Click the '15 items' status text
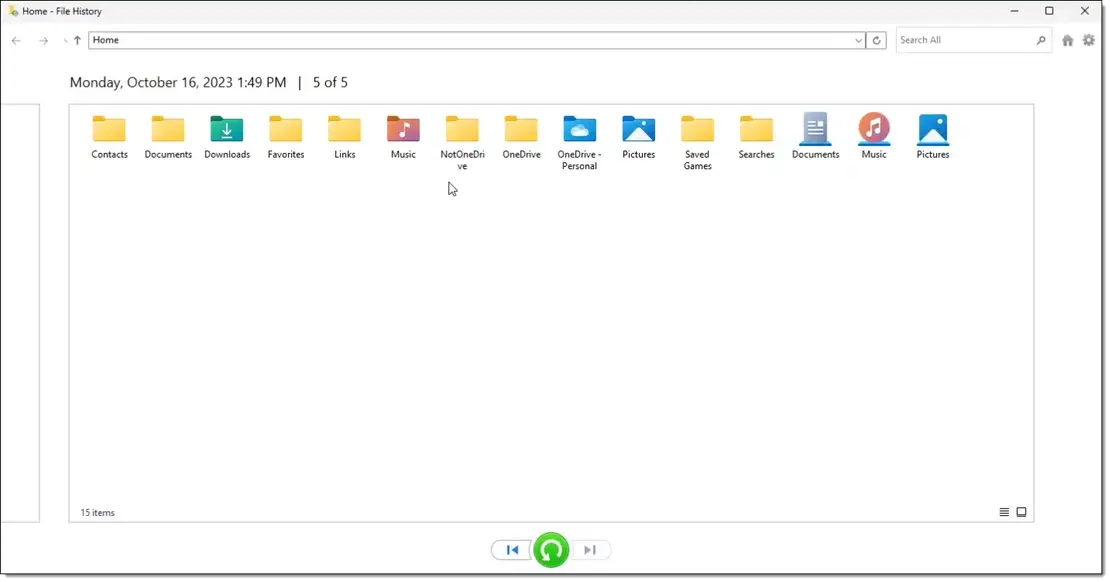Screen dimensions: 1110x582 [x=98, y=513]
